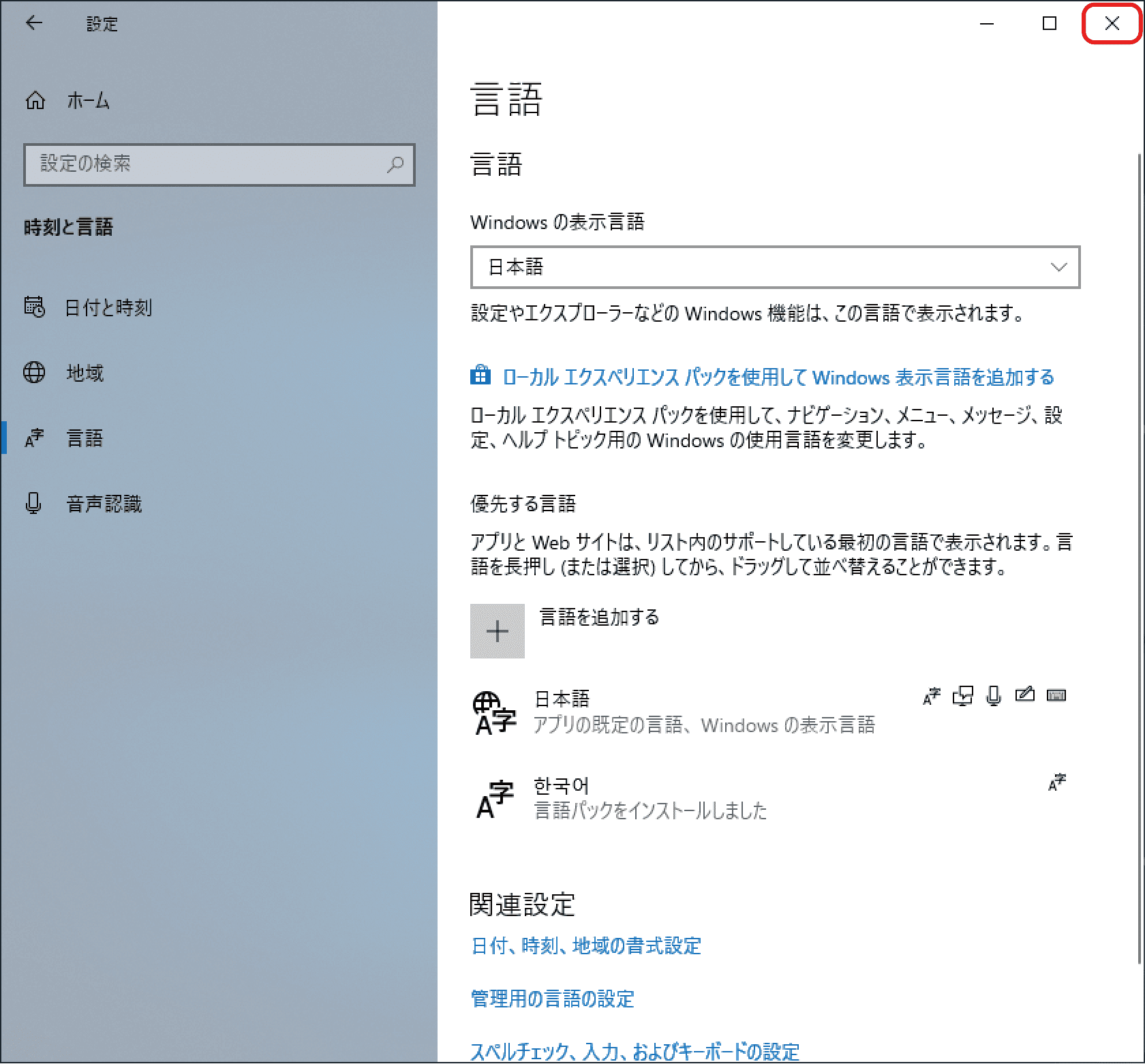Click the 時刻と言語 section heading
The width and height of the screenshot is (1145, 1064).
click(x=69, y=227)
